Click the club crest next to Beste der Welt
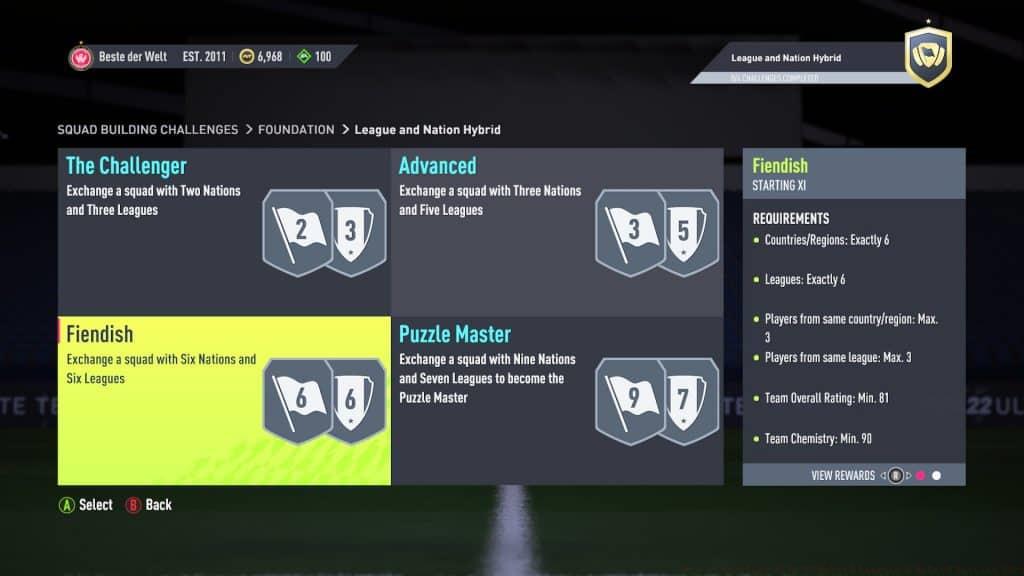The height and width of the screenshot is (576, 1024). click(x=81, y=57)
